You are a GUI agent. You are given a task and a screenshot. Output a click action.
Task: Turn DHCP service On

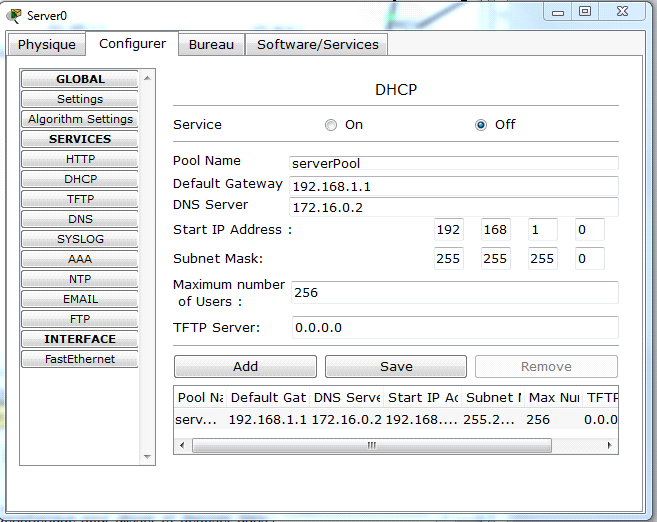pyautogui.click(x=331, y=125)
